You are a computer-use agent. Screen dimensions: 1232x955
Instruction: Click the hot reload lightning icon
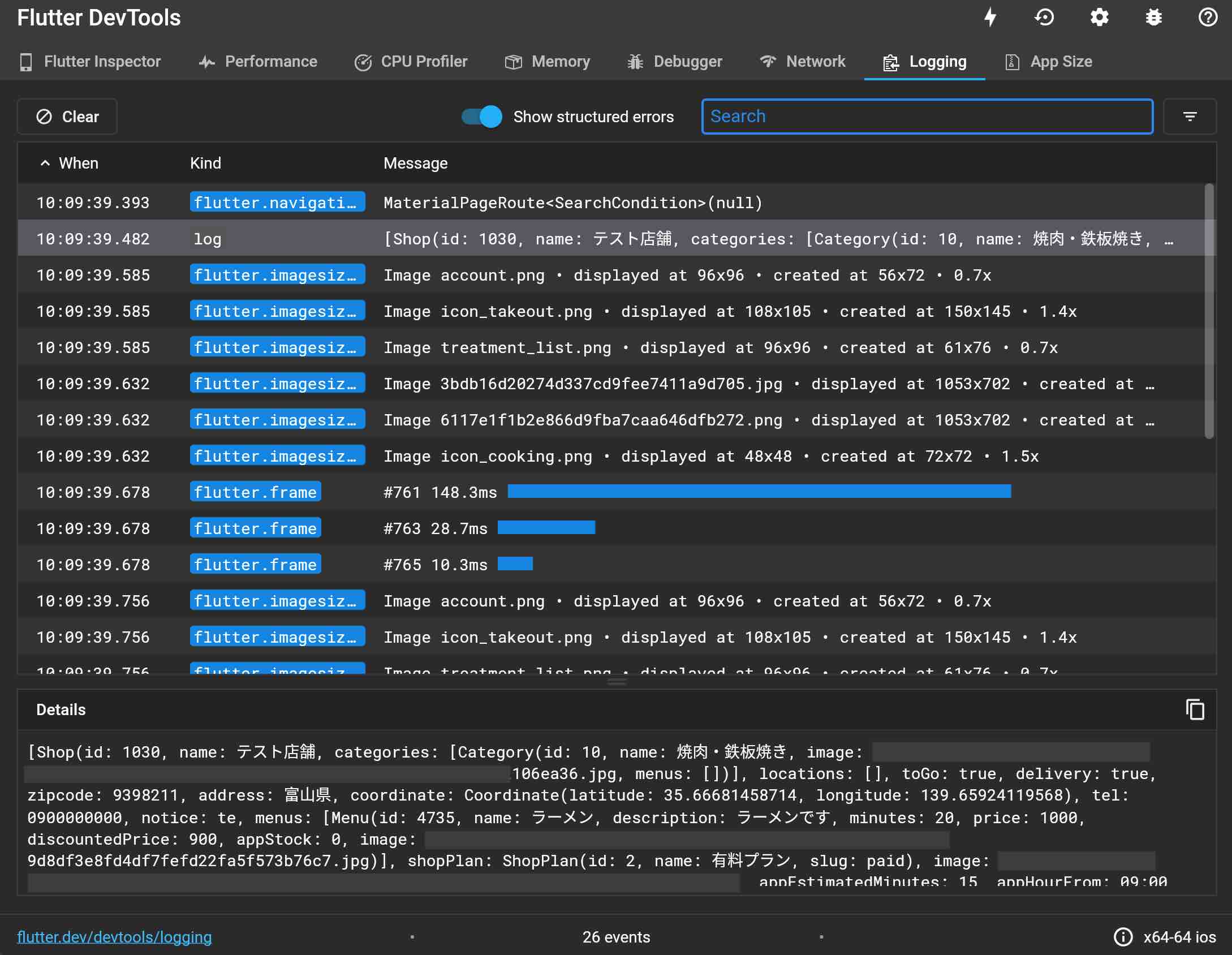point(990,18)
